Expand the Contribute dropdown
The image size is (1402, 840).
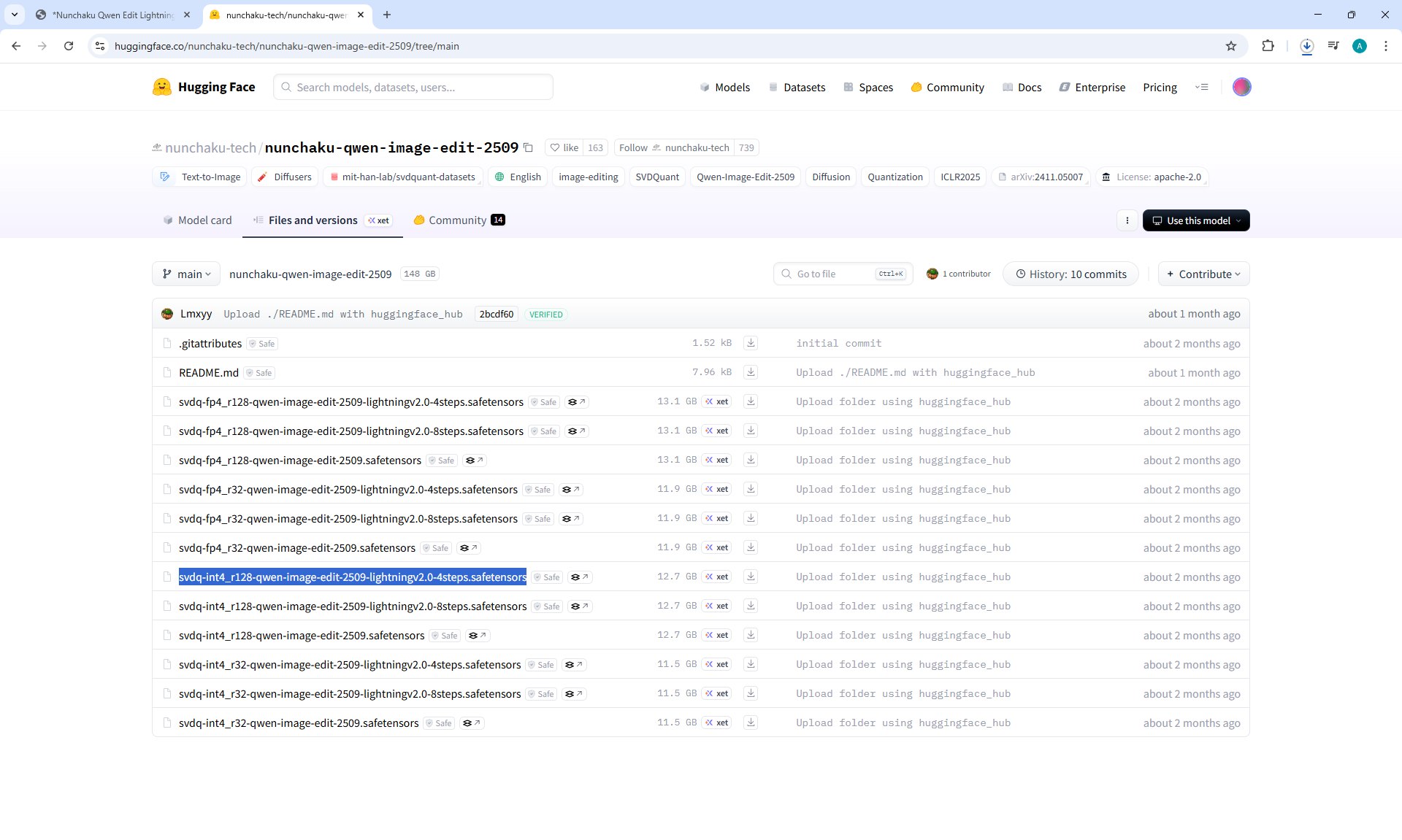(x=1203, y=274)
